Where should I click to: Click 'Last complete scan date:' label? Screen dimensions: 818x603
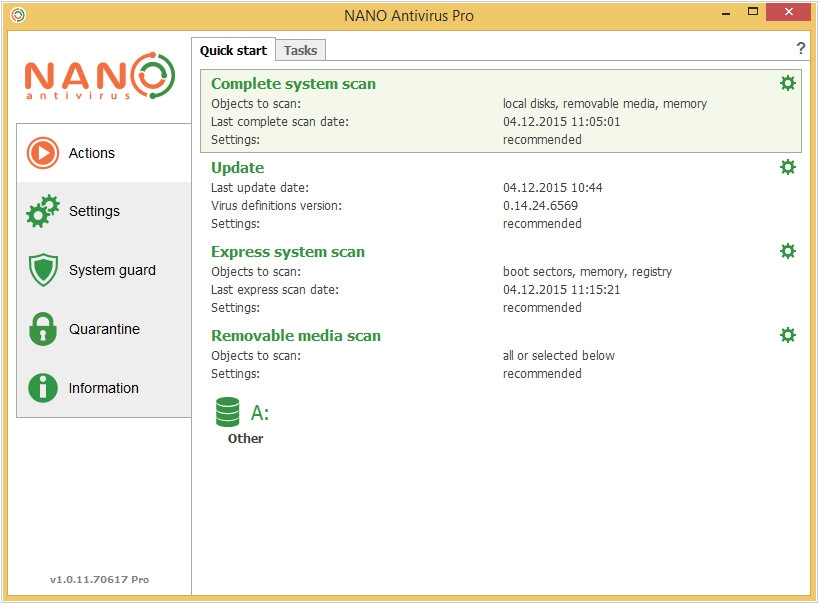280,122
